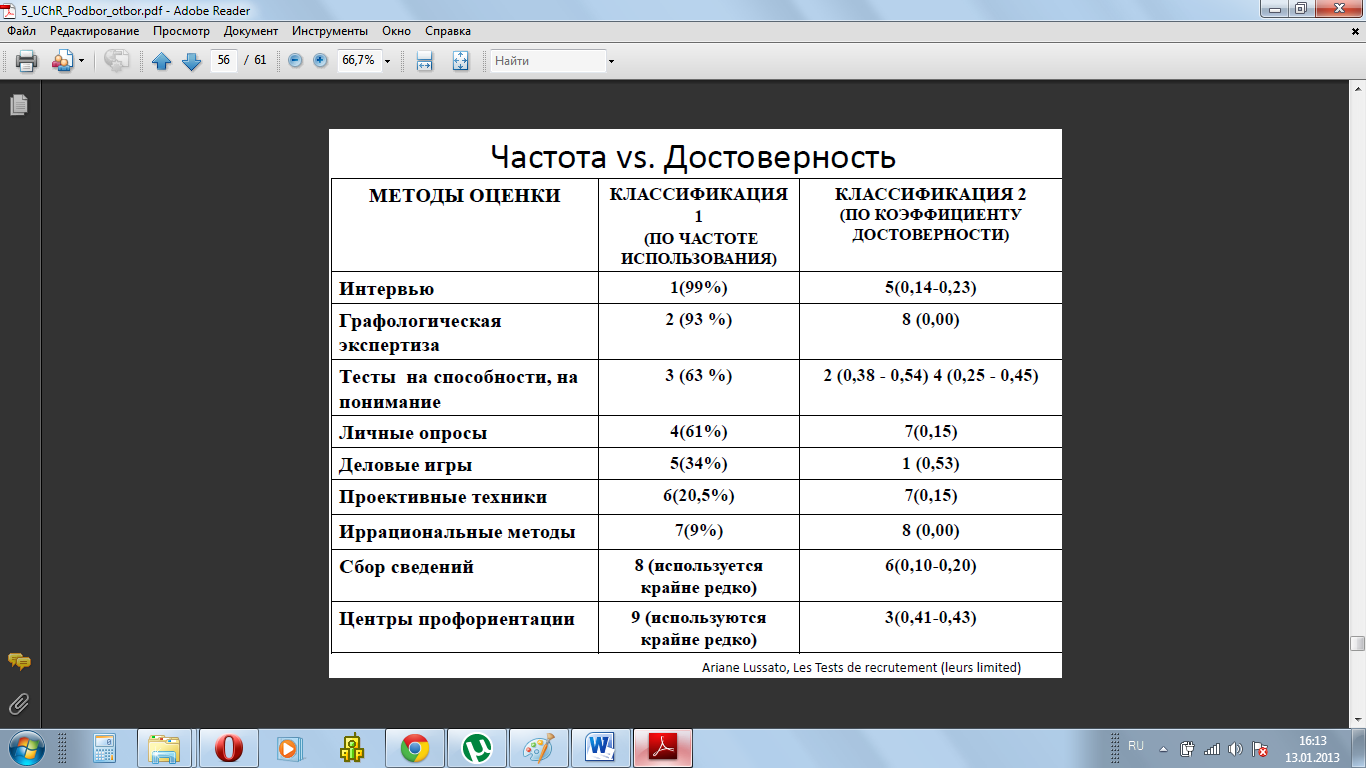Click the Деловые игры row label

pos(406,465)
